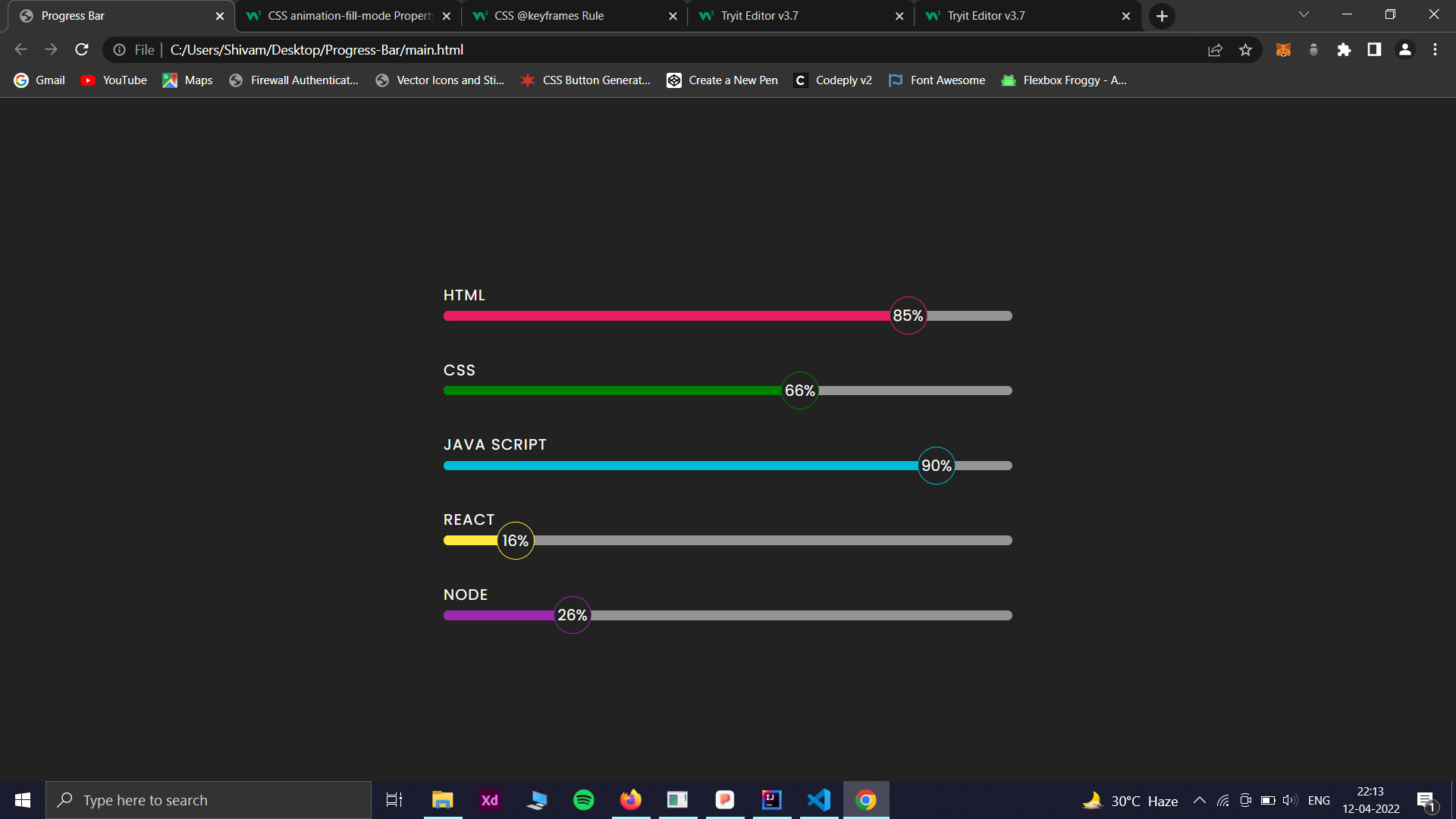Open Gmail from the bookmarks bar
Screen dimensions: 1456x819
tap(38, 80)
